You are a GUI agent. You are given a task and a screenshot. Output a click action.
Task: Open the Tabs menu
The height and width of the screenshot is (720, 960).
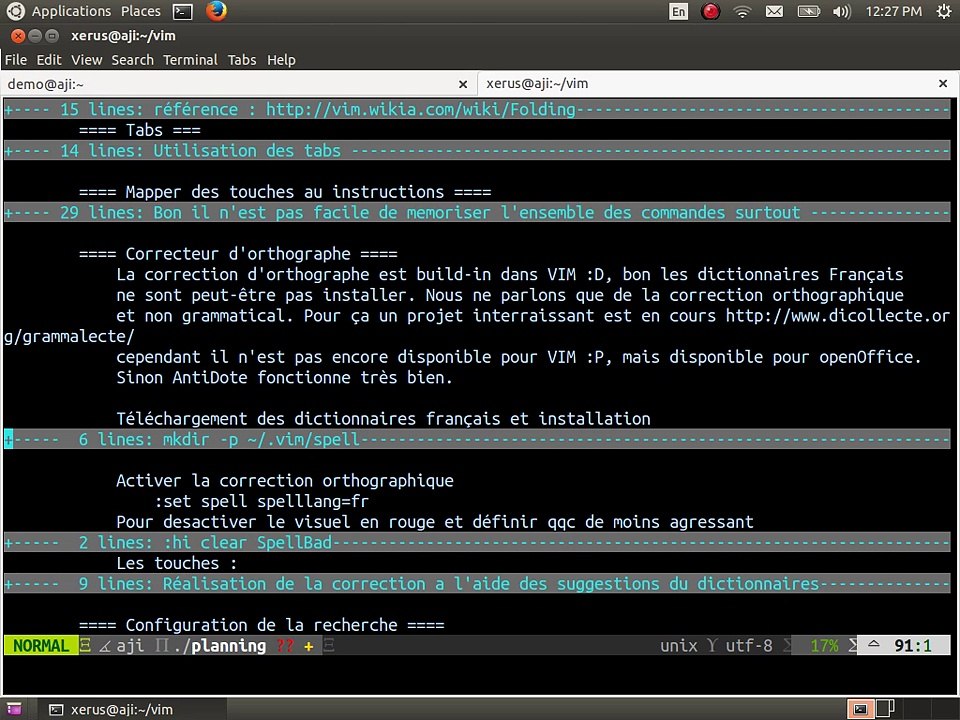click(x=242, y=59)
